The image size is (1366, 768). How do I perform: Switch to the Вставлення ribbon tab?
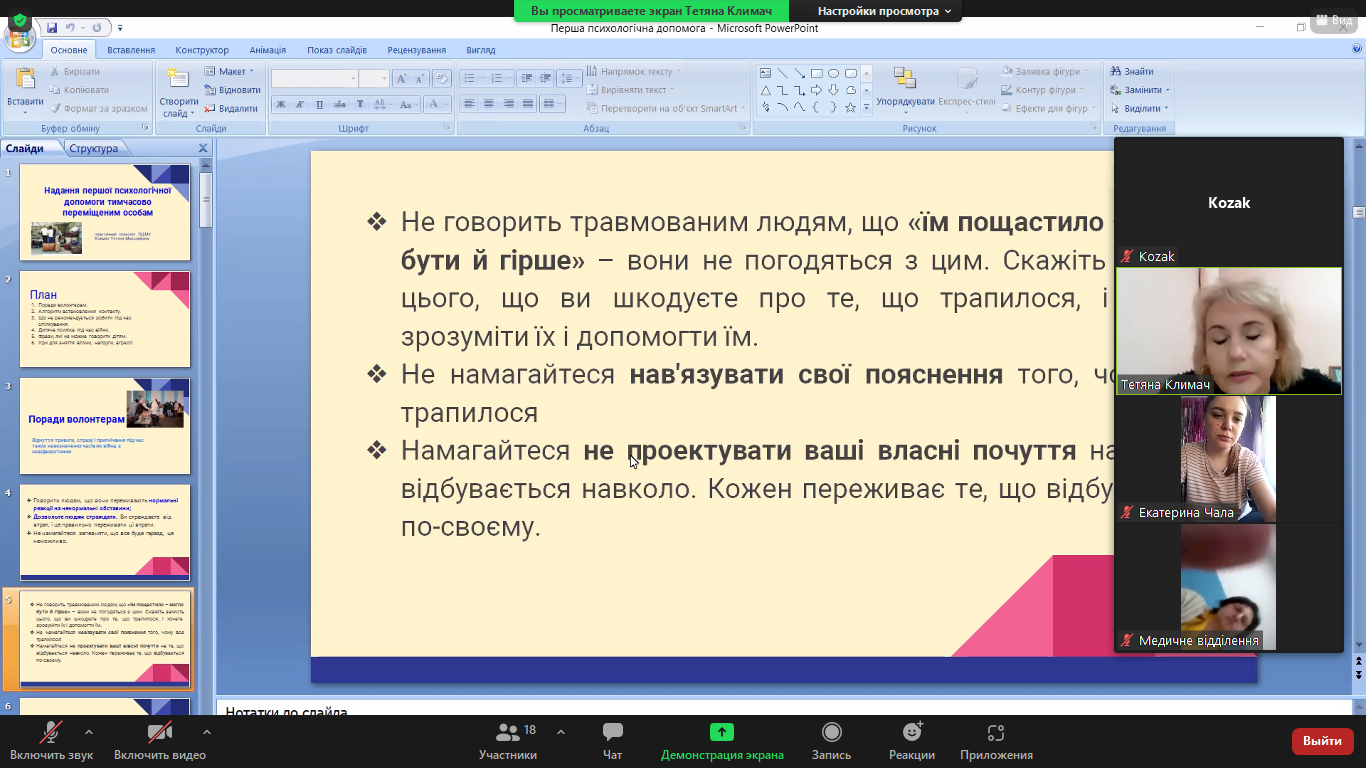[131, 50]
